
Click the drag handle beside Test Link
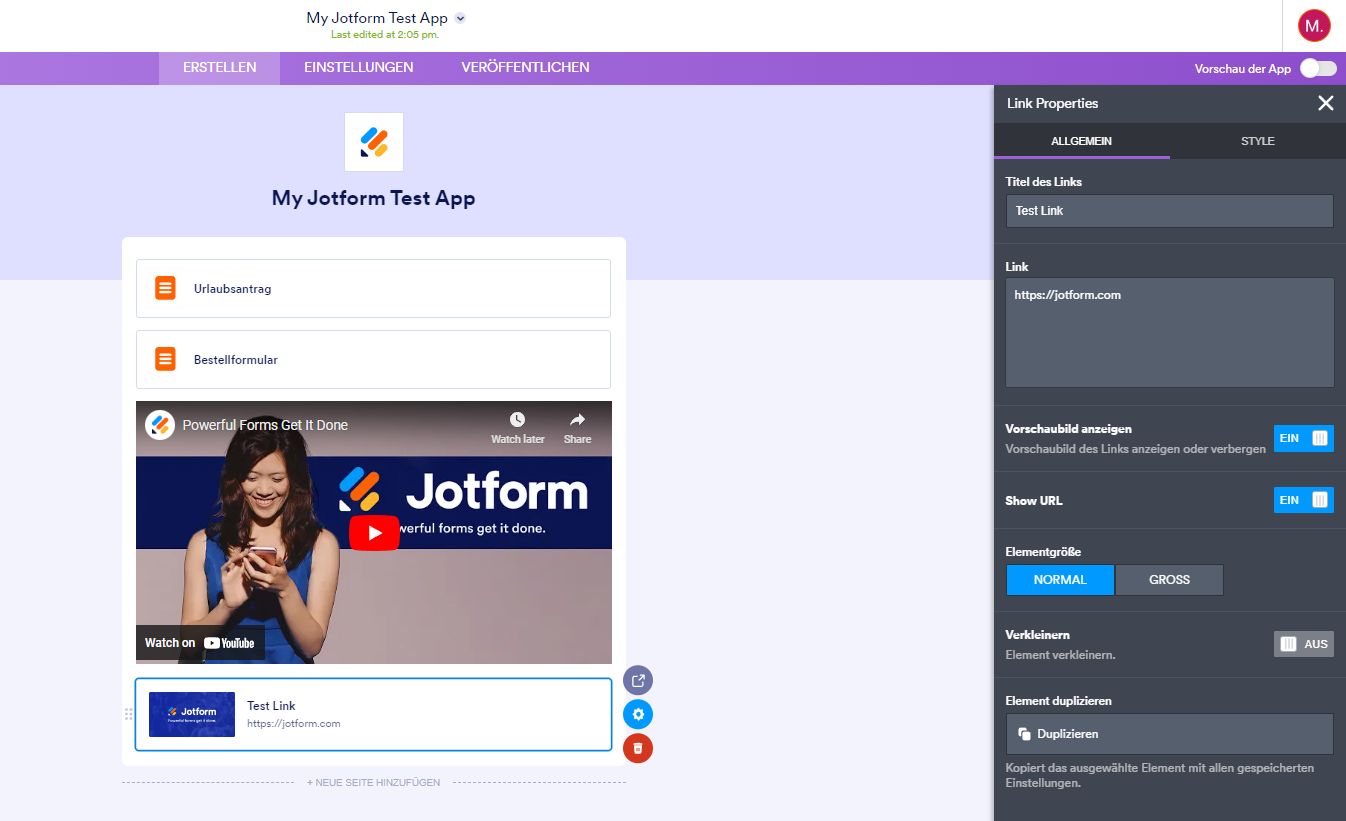point(128,714)
